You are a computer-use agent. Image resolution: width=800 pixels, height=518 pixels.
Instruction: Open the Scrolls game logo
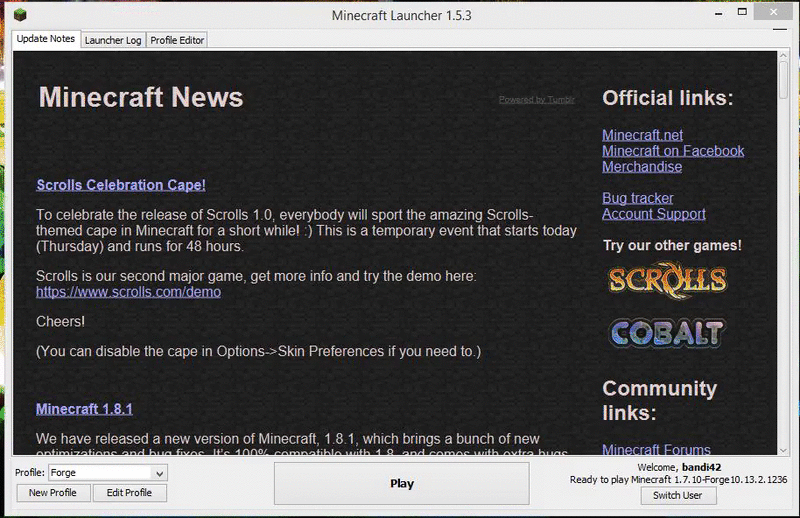667,280
